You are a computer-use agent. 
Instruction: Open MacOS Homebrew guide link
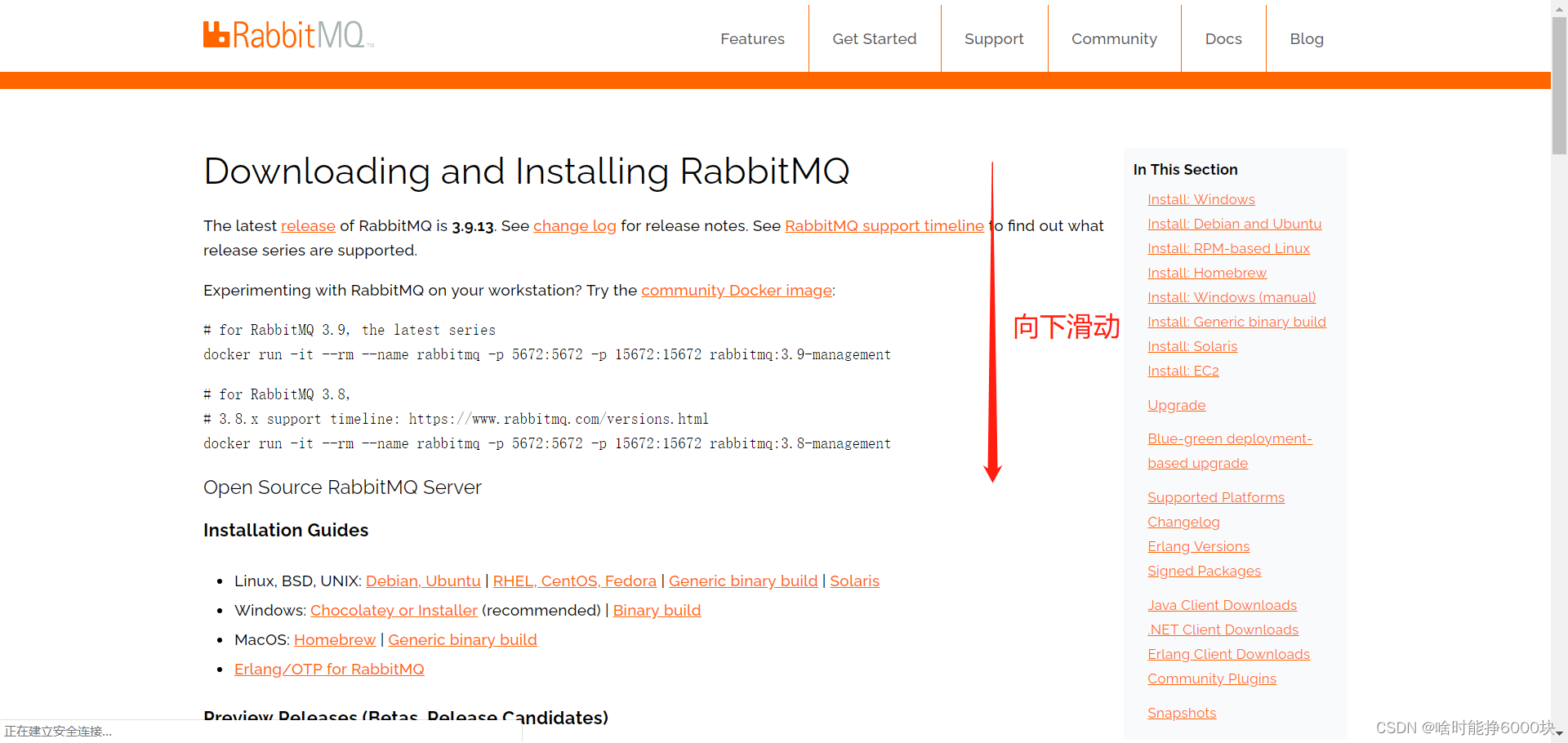click(x=335, y=639)
